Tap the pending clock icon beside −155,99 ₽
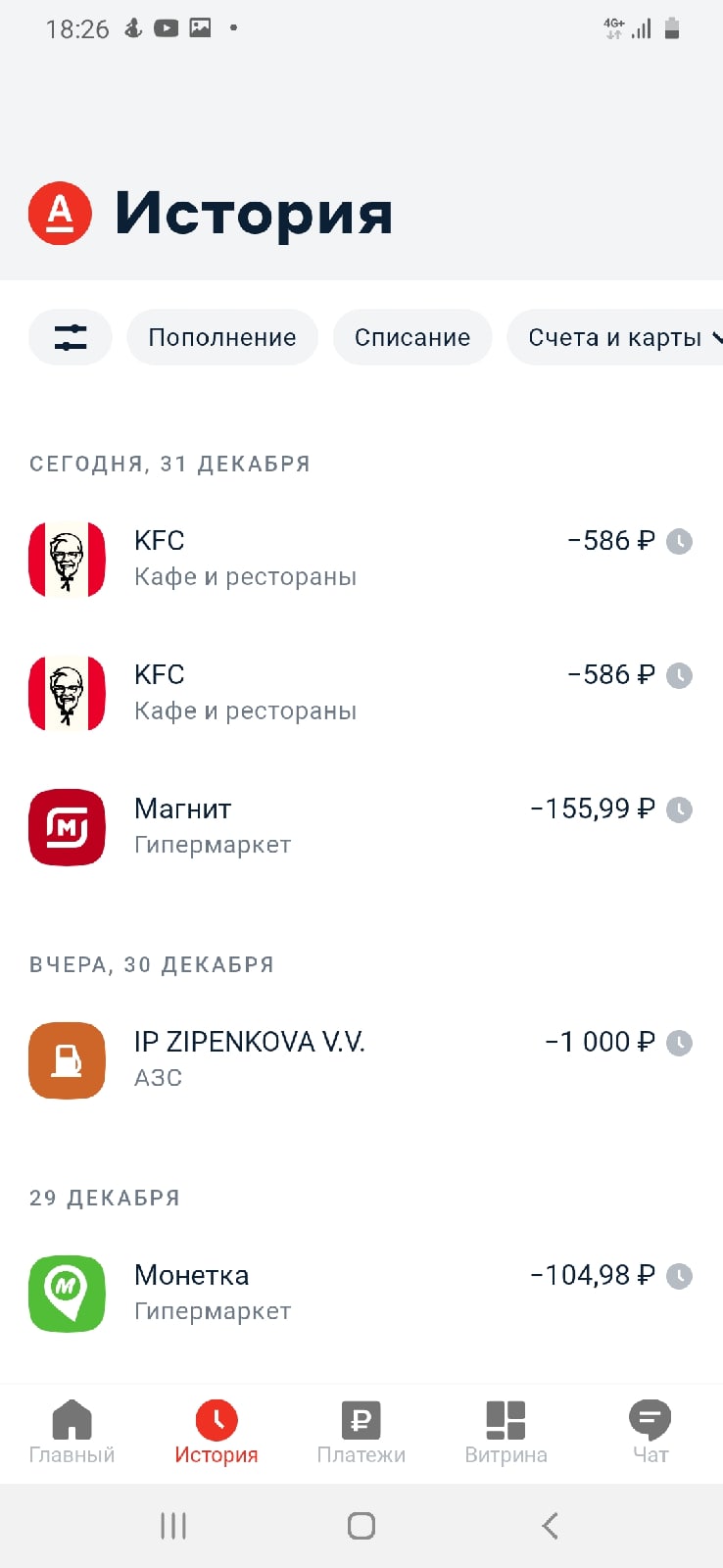Screen dimensions: 723x1568 coord(679,809)
